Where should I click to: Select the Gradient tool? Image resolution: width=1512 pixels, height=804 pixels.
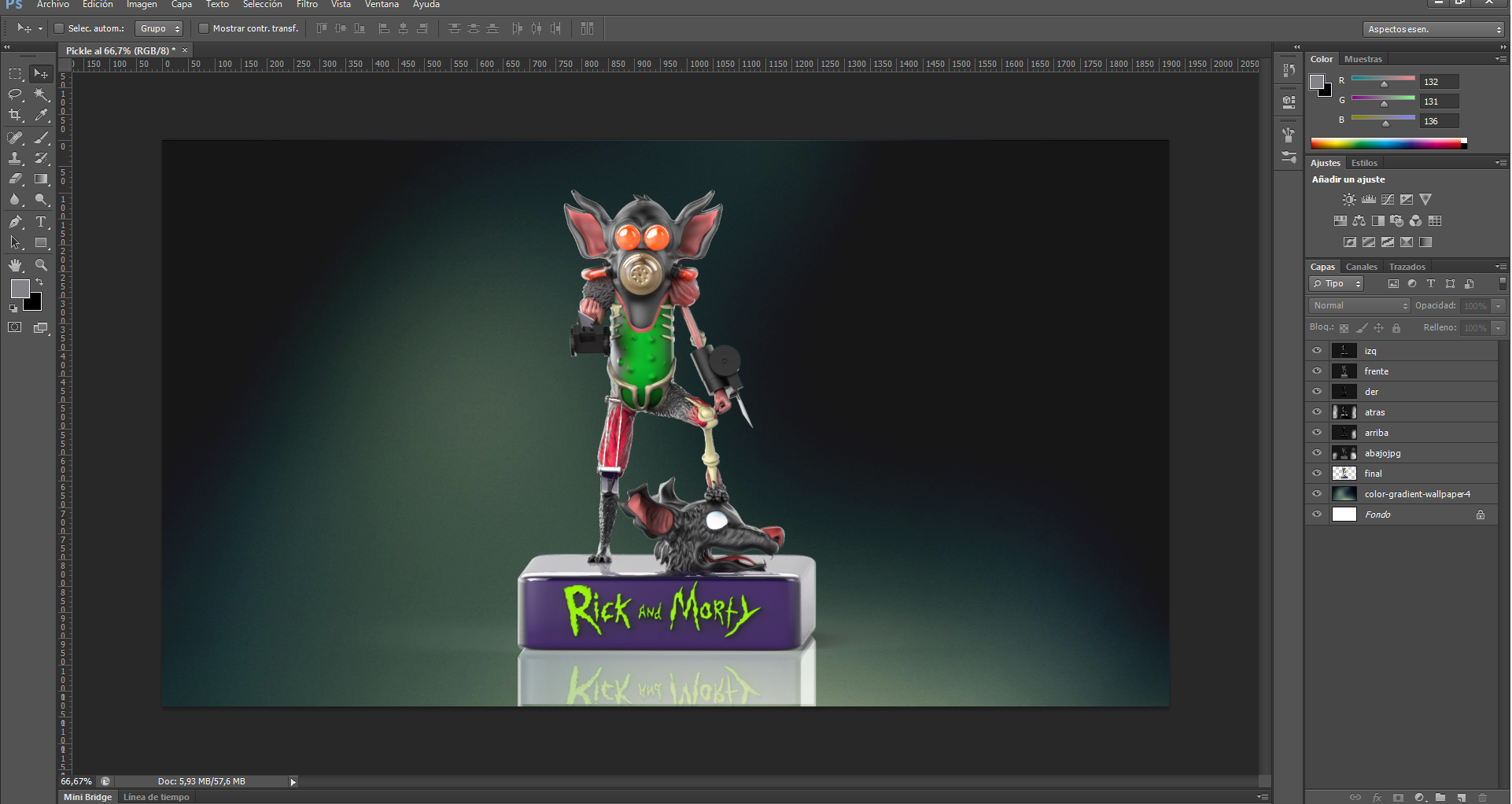point(41,179)
